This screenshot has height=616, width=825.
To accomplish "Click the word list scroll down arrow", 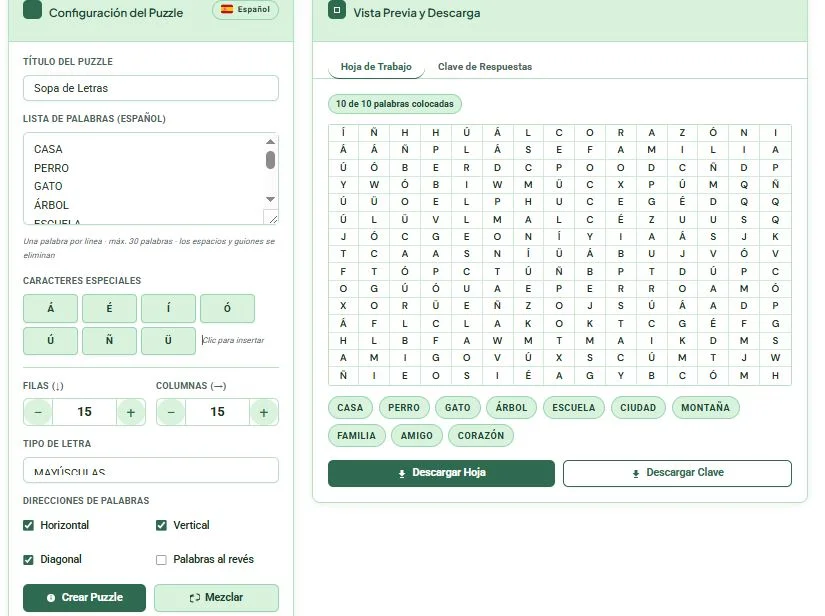I will click(270, 199).
